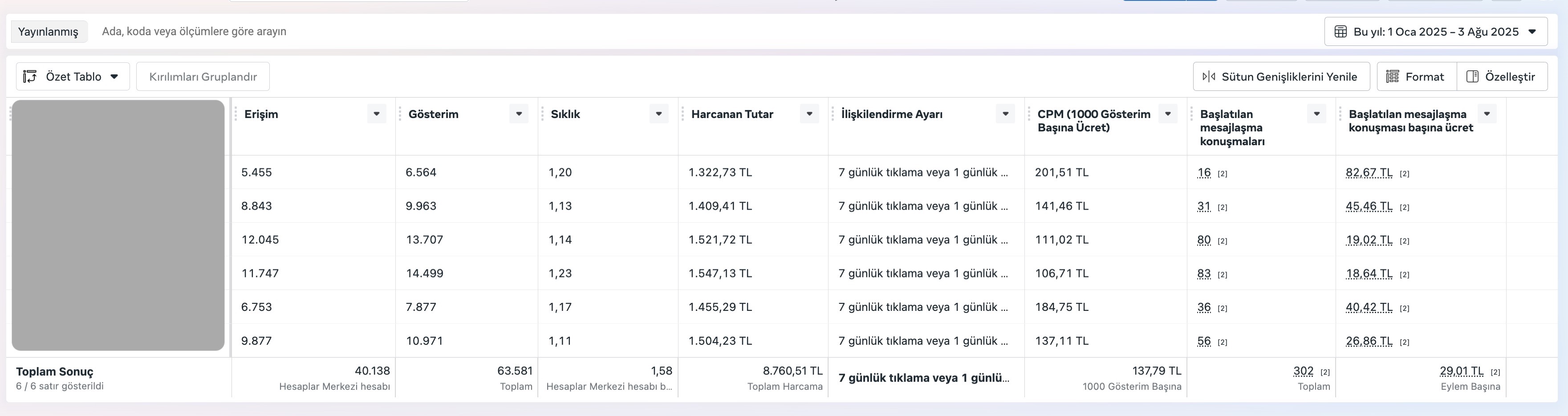The height and width of the screenshot is (416, 1568).
Task: Click the calendar grid icon in date picker
Action: tap(1341, 32)
